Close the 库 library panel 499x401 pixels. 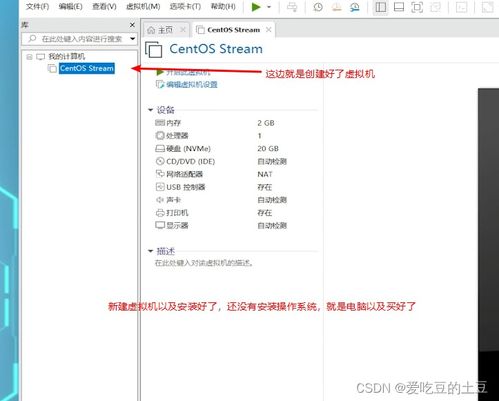click(x=132, y=25)
